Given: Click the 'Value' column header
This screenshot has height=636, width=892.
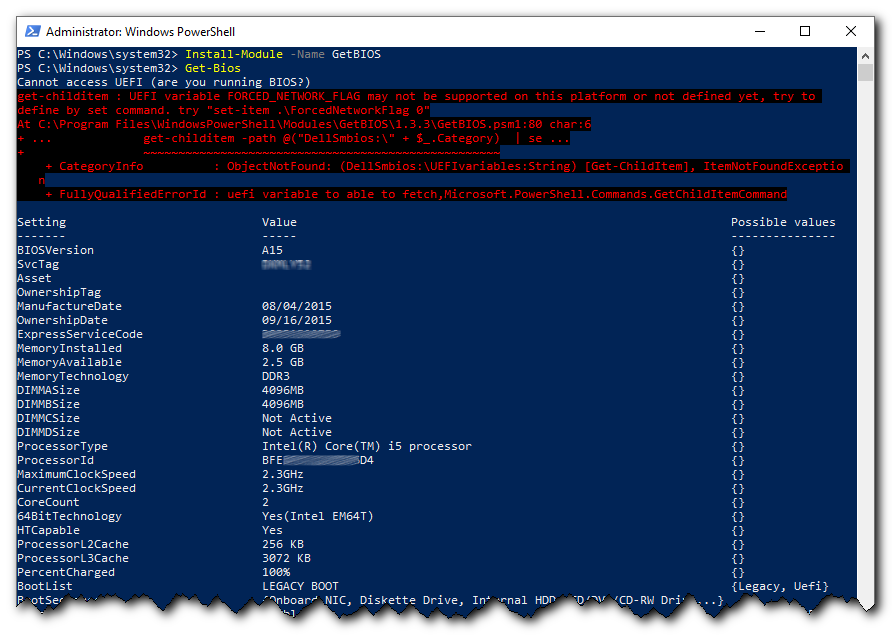Looking at the screenshot, I should coord(279,222).
